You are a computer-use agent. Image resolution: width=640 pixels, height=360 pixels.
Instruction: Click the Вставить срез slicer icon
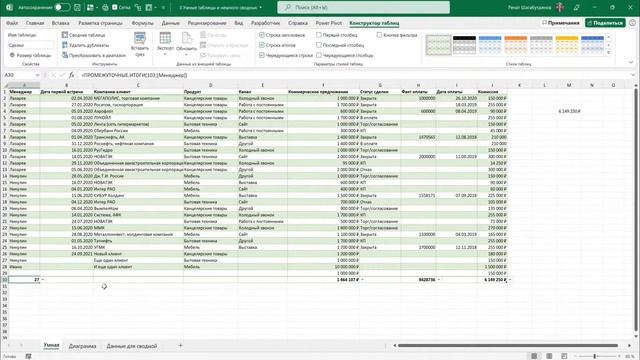point(140,38)
